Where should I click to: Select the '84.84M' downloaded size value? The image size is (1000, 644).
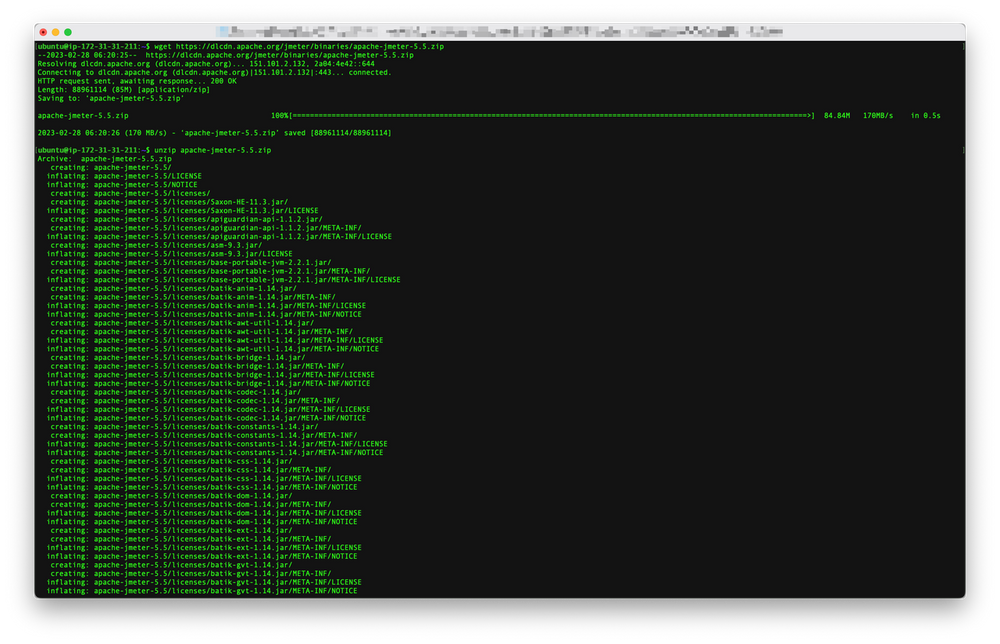[x=837, y=116]
